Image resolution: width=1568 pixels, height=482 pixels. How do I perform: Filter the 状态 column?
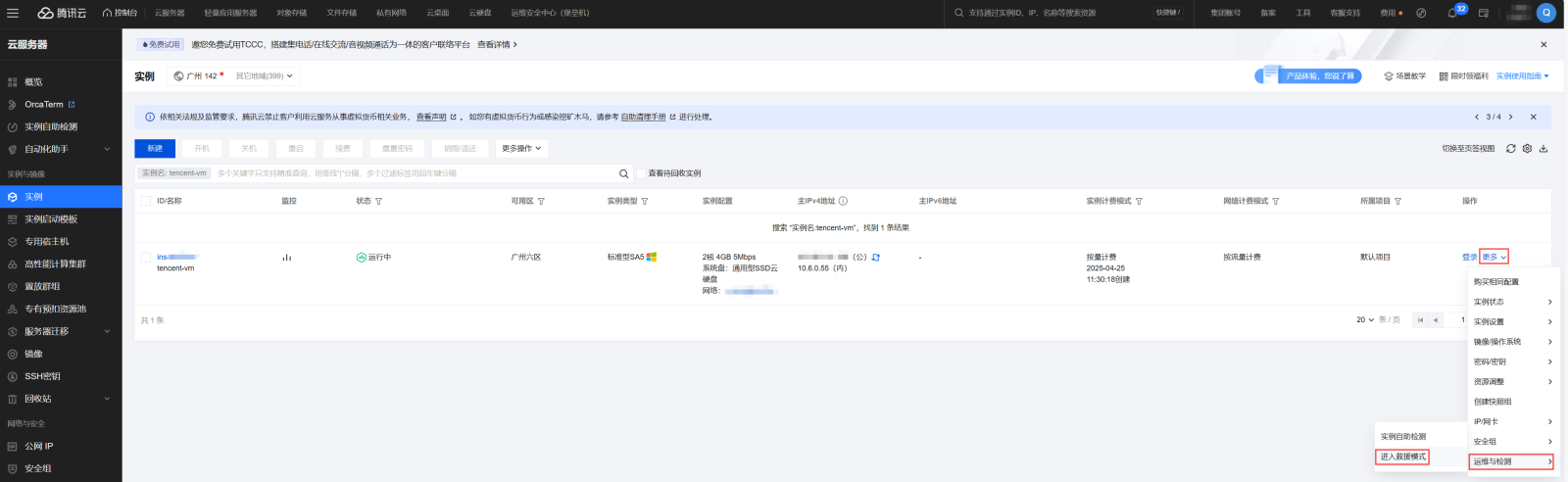(x=379, y=201)
